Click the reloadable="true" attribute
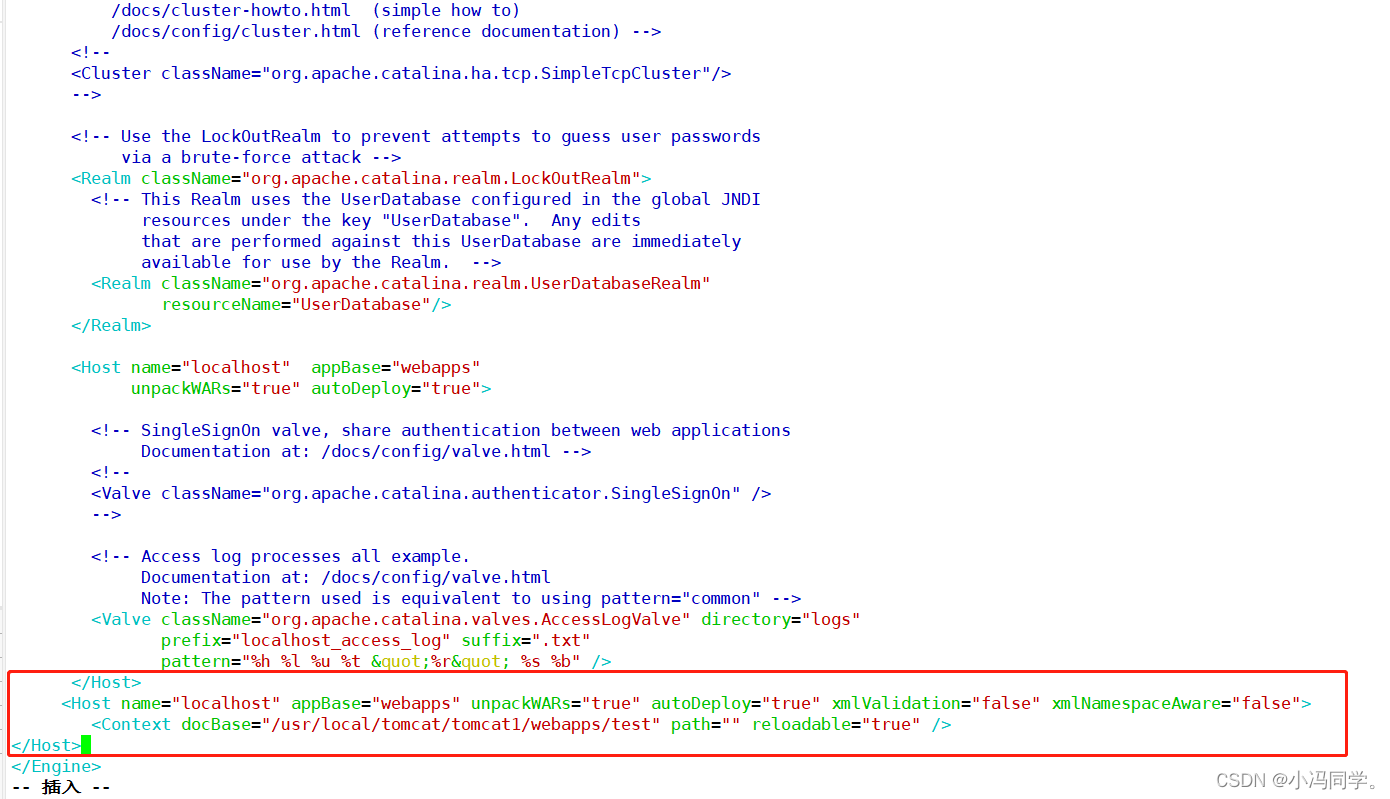The height and width of the screenshot is (799, 1390). coord(836,724)
